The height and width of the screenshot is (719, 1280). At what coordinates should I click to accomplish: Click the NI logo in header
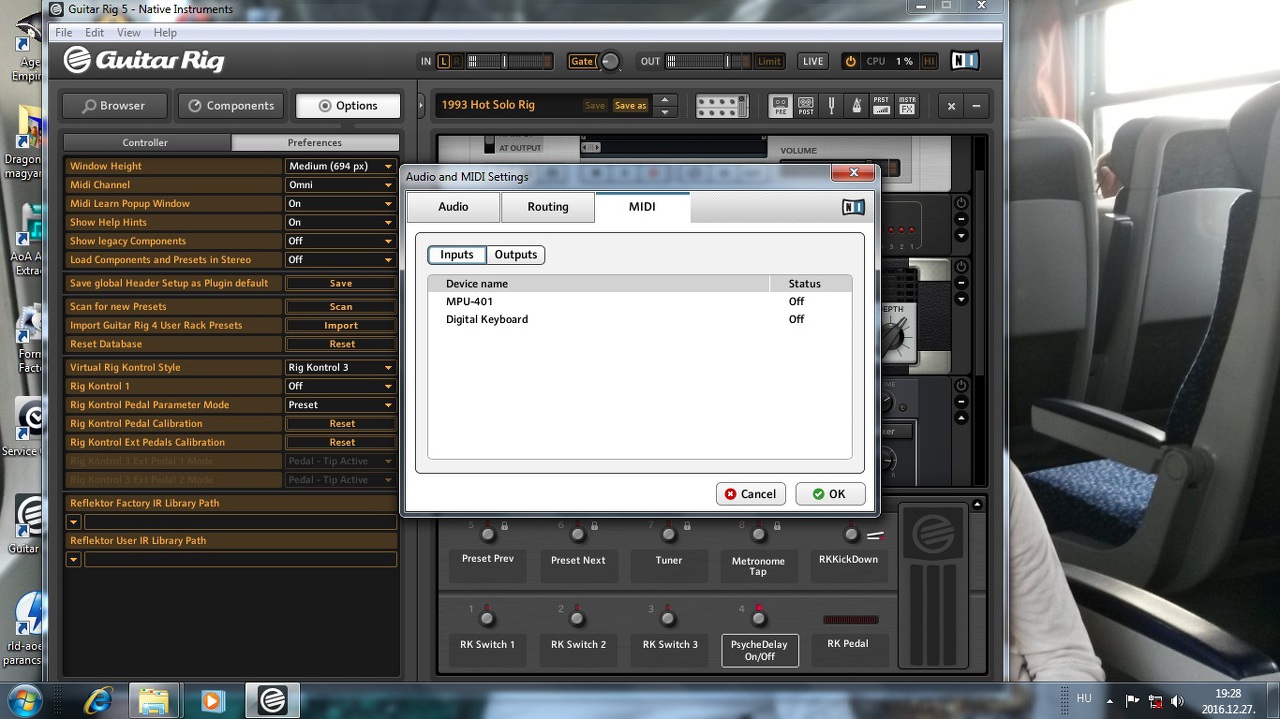click(x=964, y=61)
